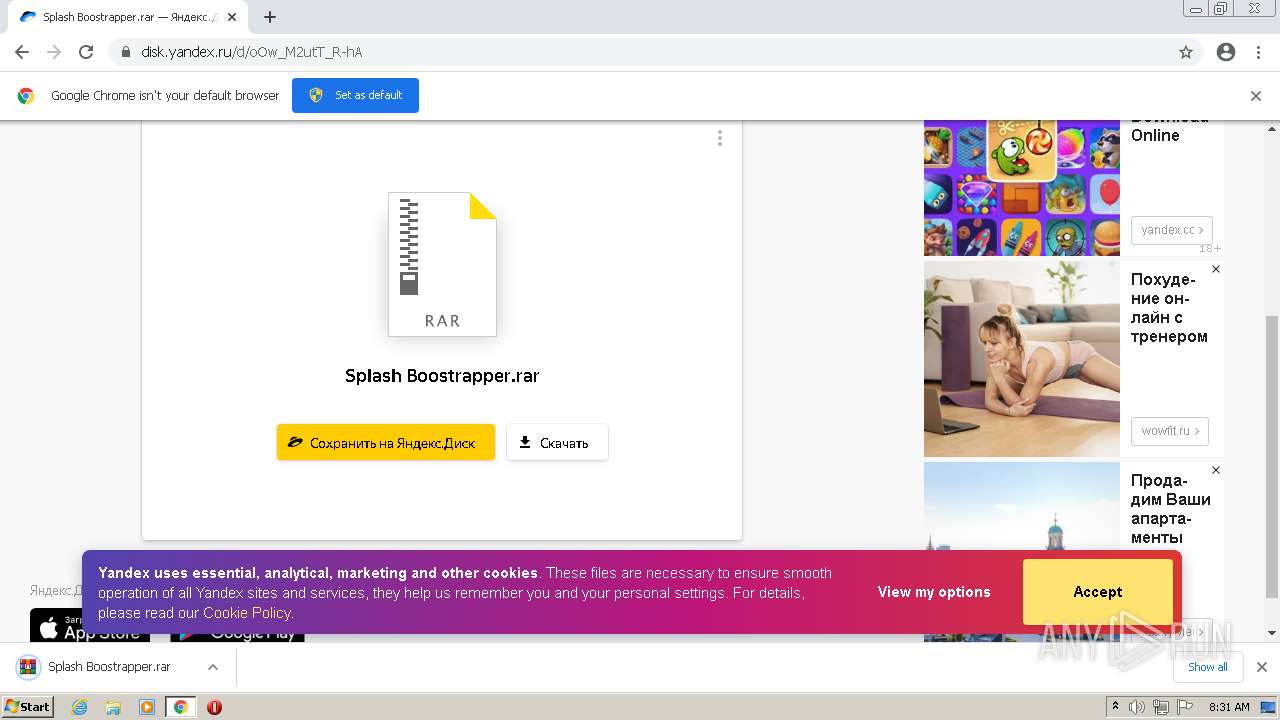Viewport: 1280px width, 720px height.
Task: Open file options three-dot menu
Action: click(719, 138)
